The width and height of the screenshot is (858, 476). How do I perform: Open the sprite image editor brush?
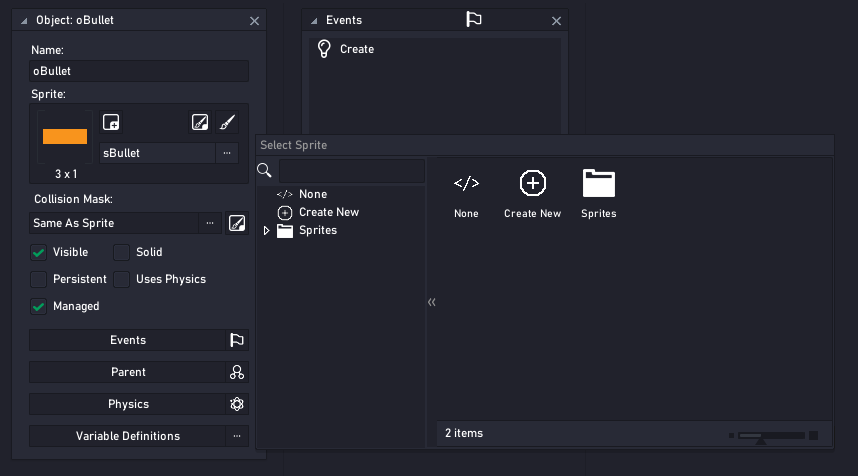tap(227, 122)
